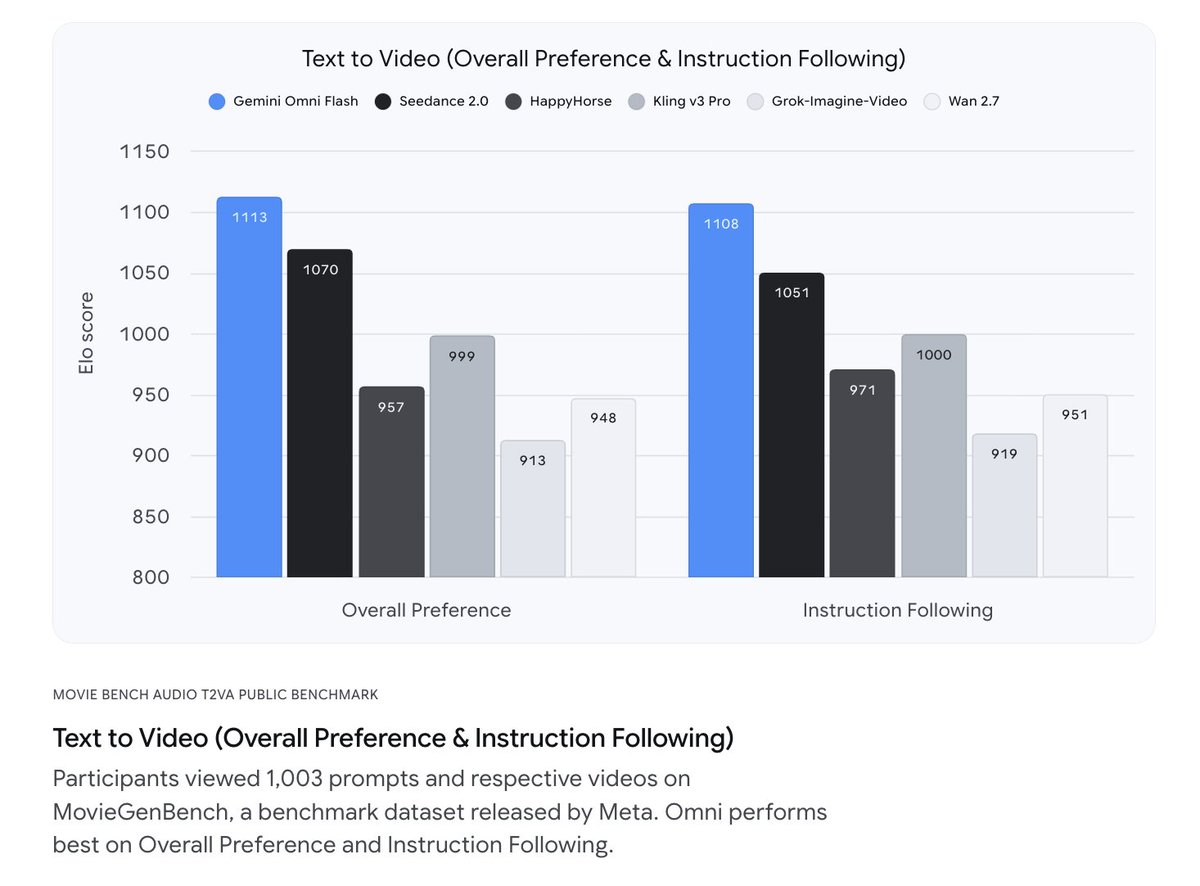
Task: Click the Instruction Following axis label
Action: pos(898,610)
